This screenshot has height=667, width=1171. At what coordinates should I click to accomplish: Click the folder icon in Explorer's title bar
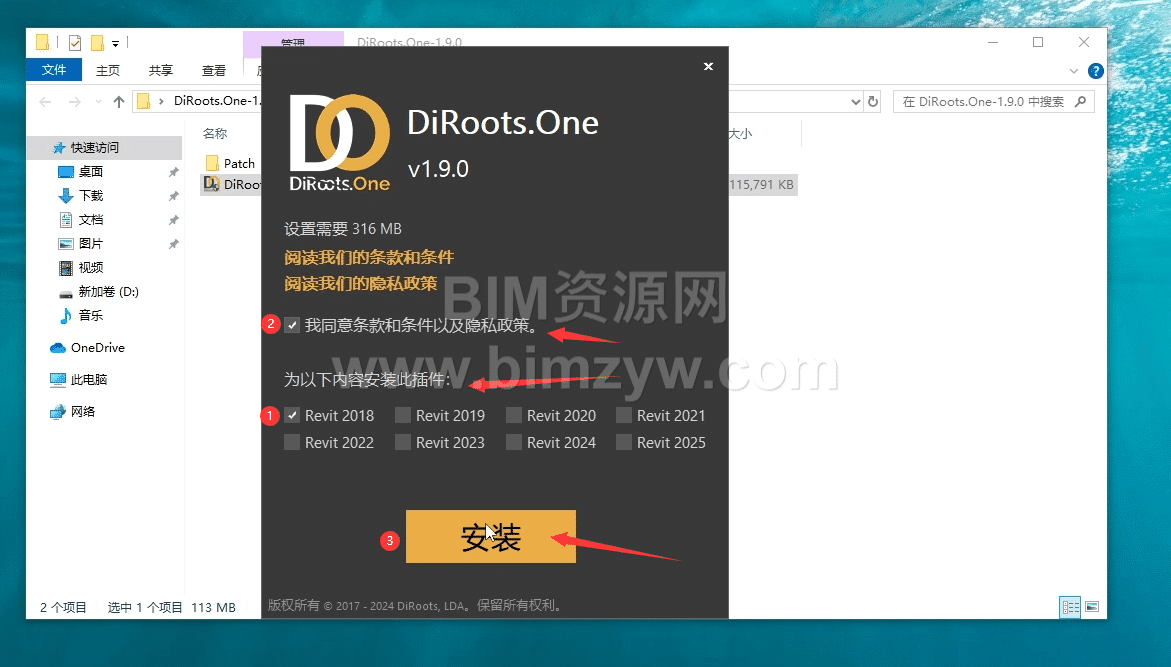coord(43,43)
